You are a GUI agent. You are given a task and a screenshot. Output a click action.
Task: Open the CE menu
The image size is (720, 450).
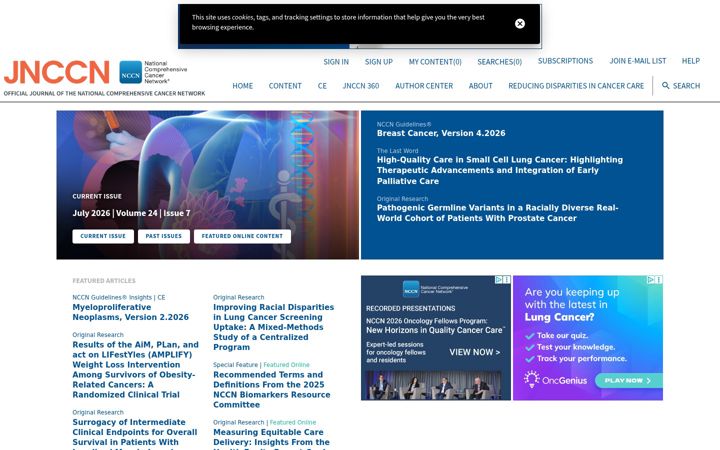click(x=322, y=85)
